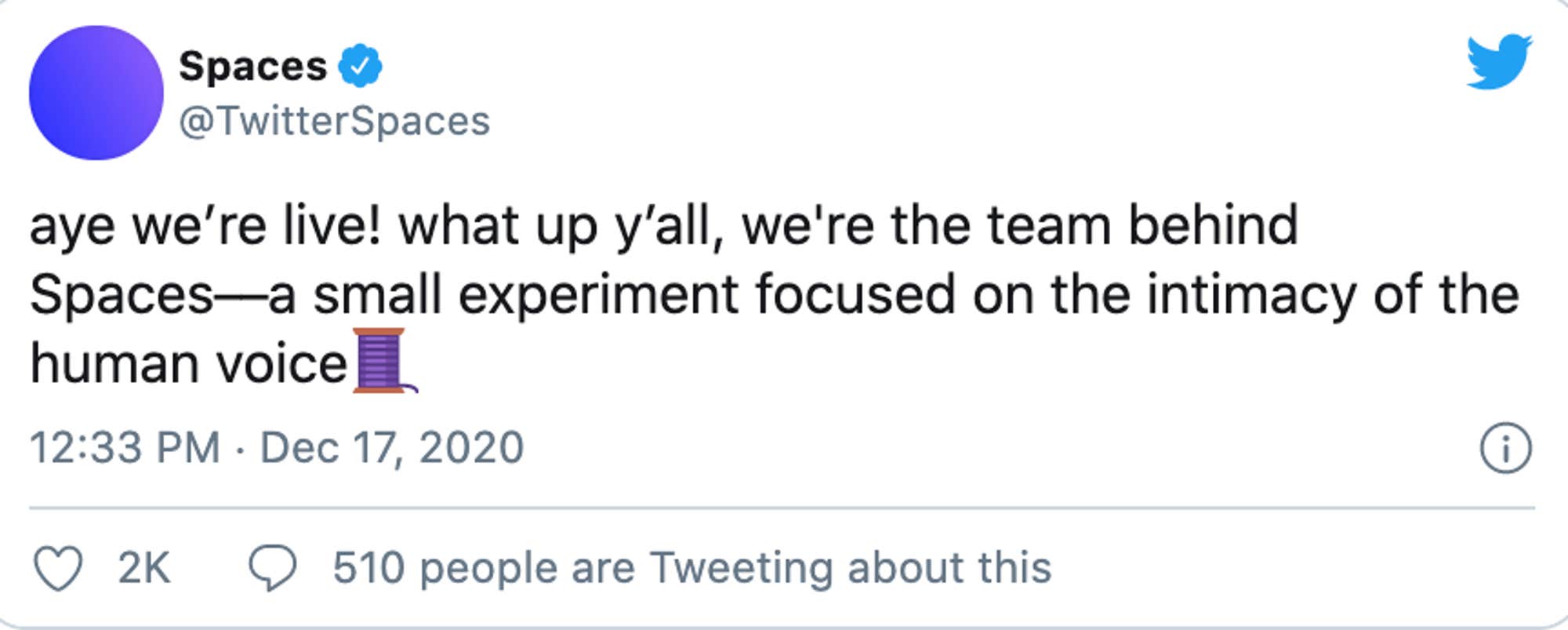
Task: Click the "aye we're live!" opening text
Action: tap(205, 226)
